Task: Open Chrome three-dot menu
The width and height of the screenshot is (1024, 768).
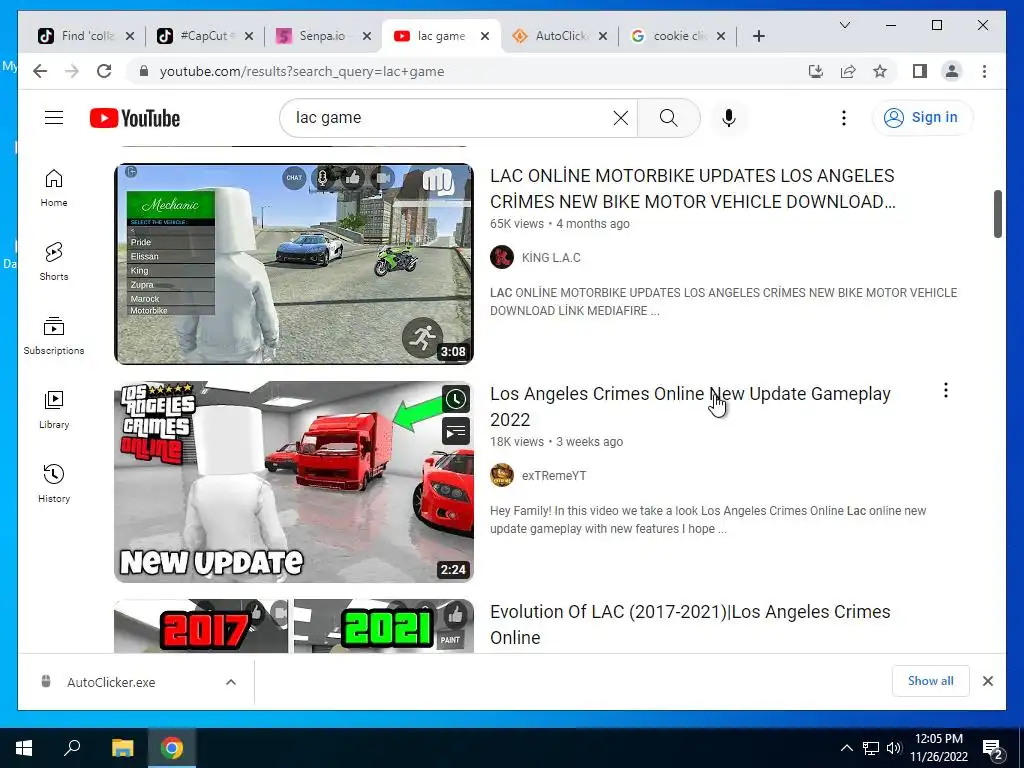Action: pos(984,71)
